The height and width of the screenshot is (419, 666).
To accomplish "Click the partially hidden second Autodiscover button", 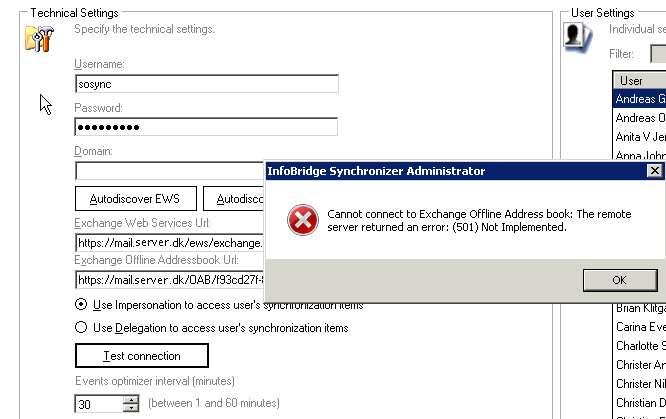I will [234, 198].
